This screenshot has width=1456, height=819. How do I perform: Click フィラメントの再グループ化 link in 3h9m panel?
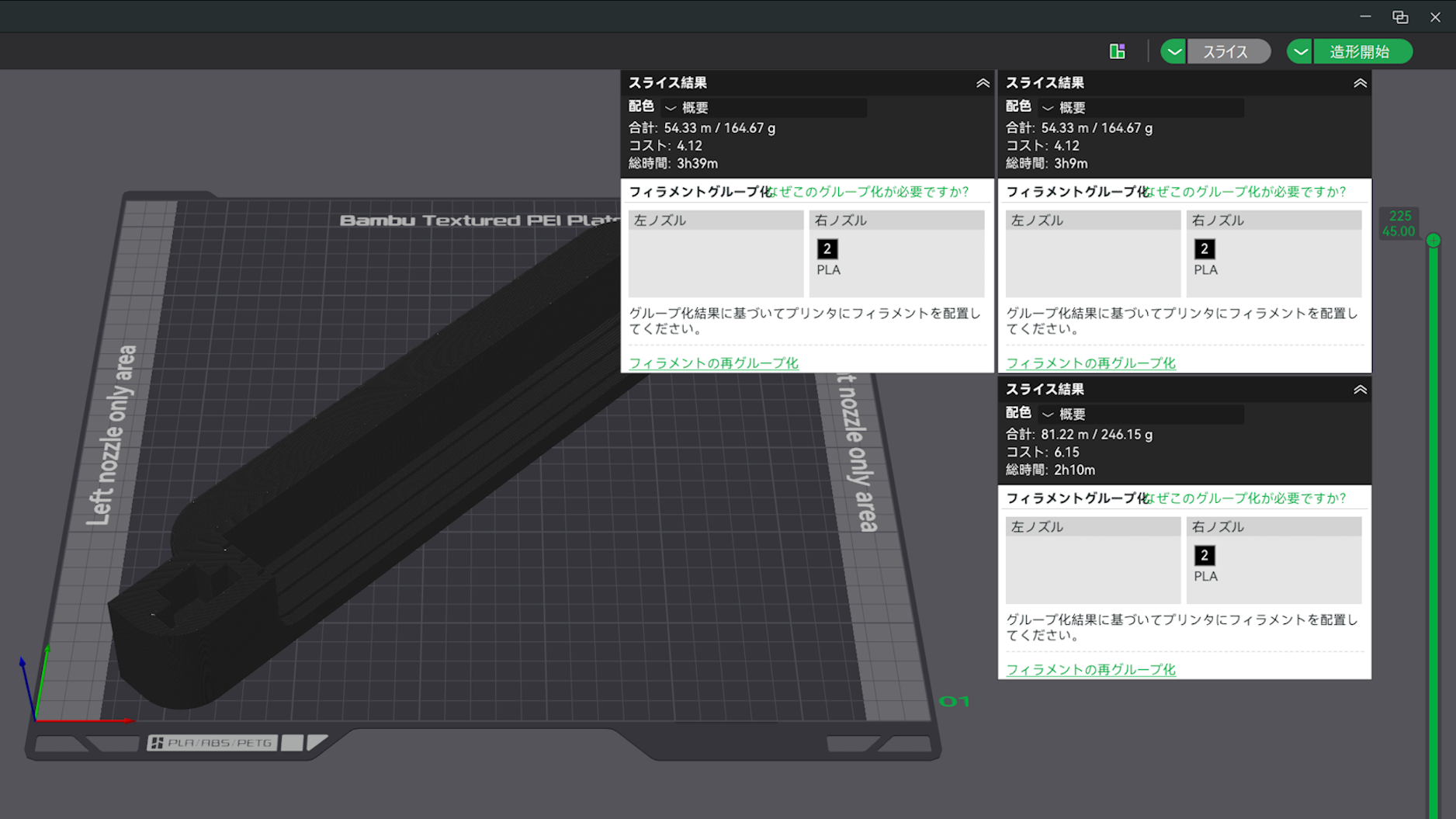(1090, 363)
